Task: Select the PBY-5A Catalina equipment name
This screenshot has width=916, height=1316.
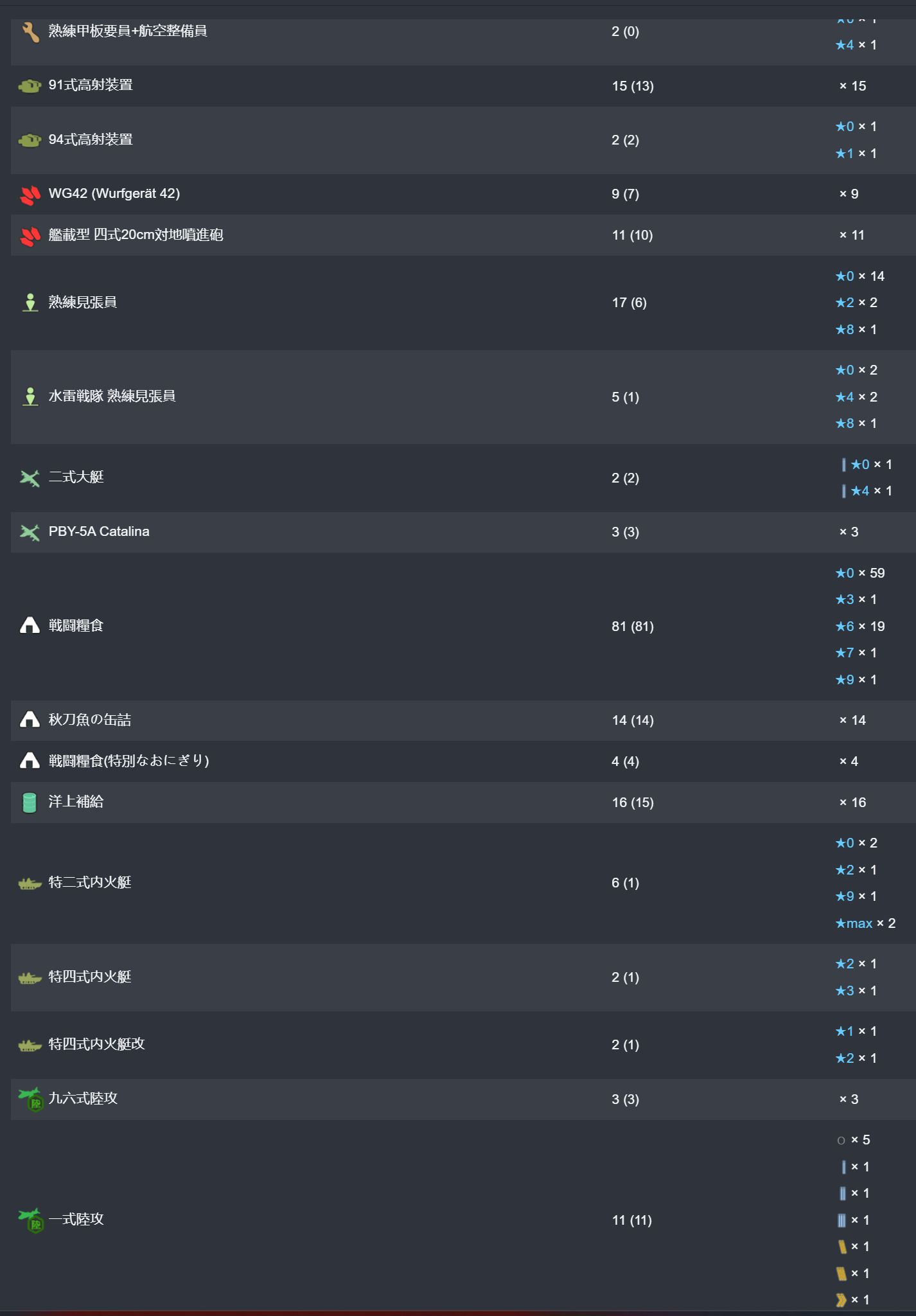Action: [99, 531]
